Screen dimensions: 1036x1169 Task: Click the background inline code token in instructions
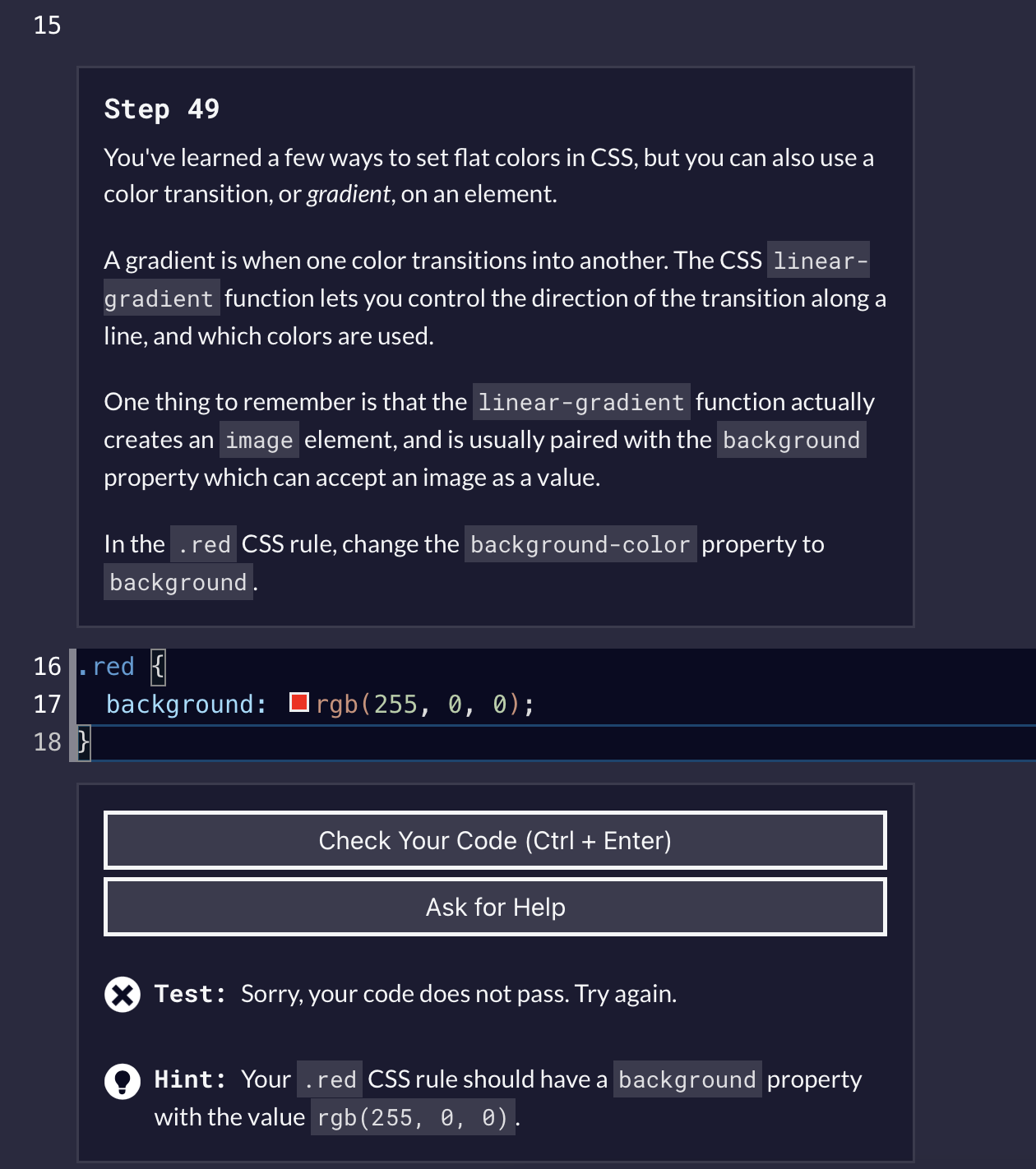(178, 582)
